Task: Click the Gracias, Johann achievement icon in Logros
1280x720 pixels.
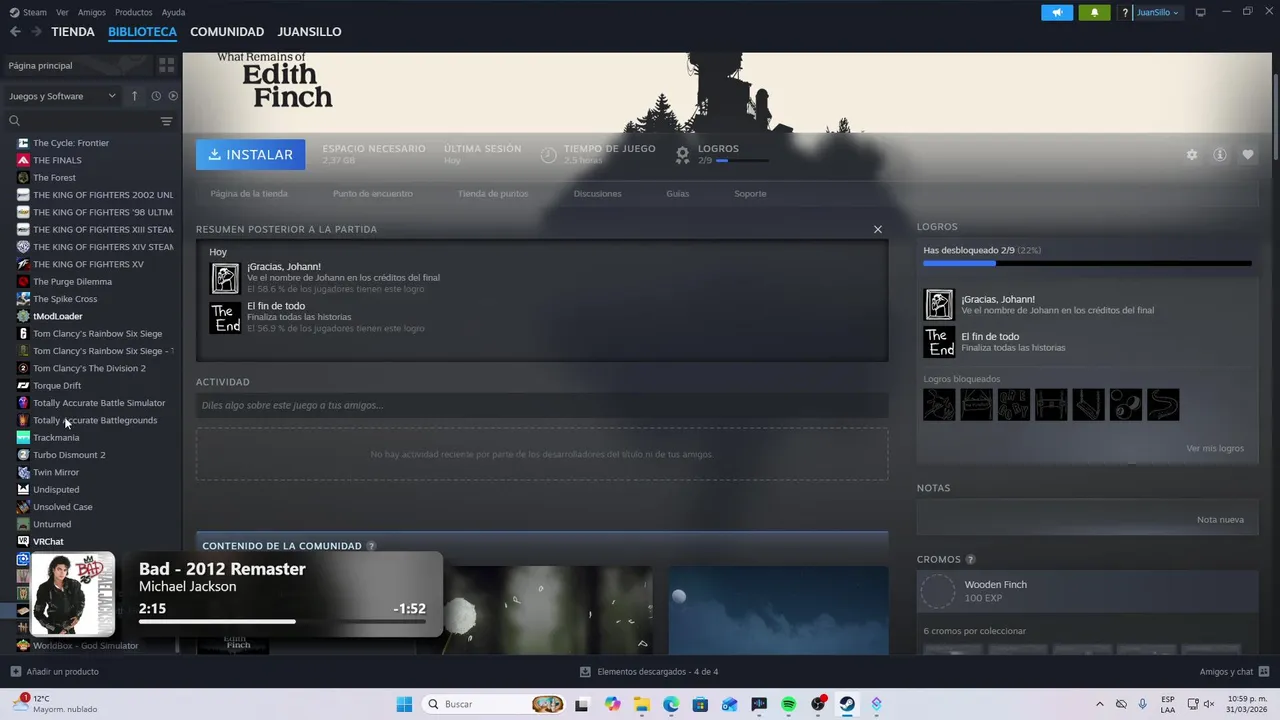Action: (x=939, y=304)
